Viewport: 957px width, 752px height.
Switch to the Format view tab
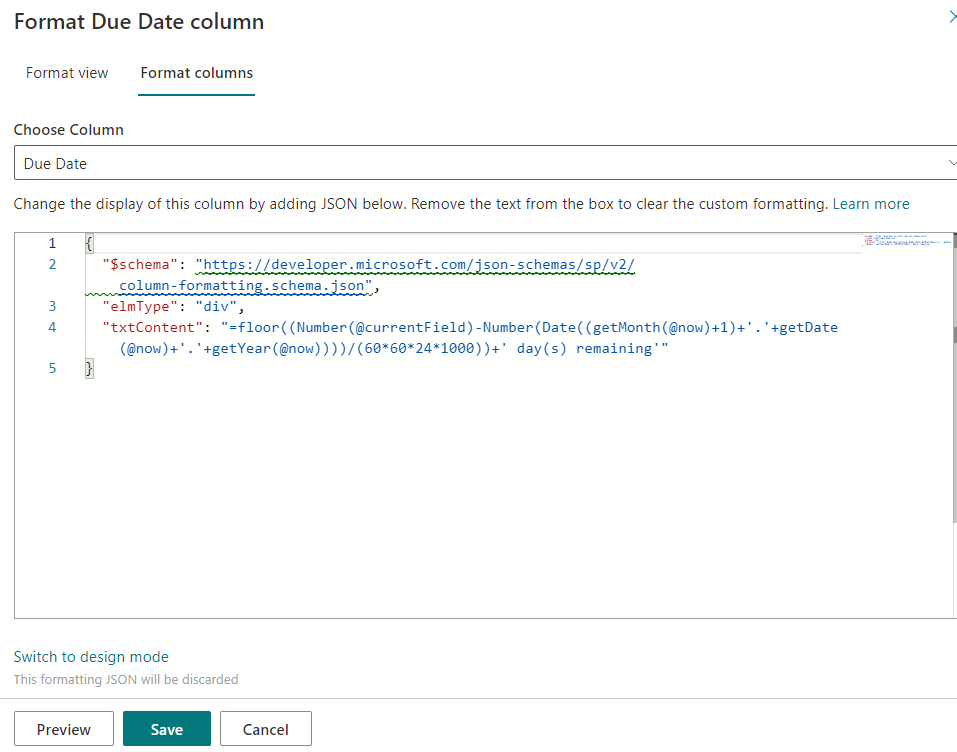point(67,73)
